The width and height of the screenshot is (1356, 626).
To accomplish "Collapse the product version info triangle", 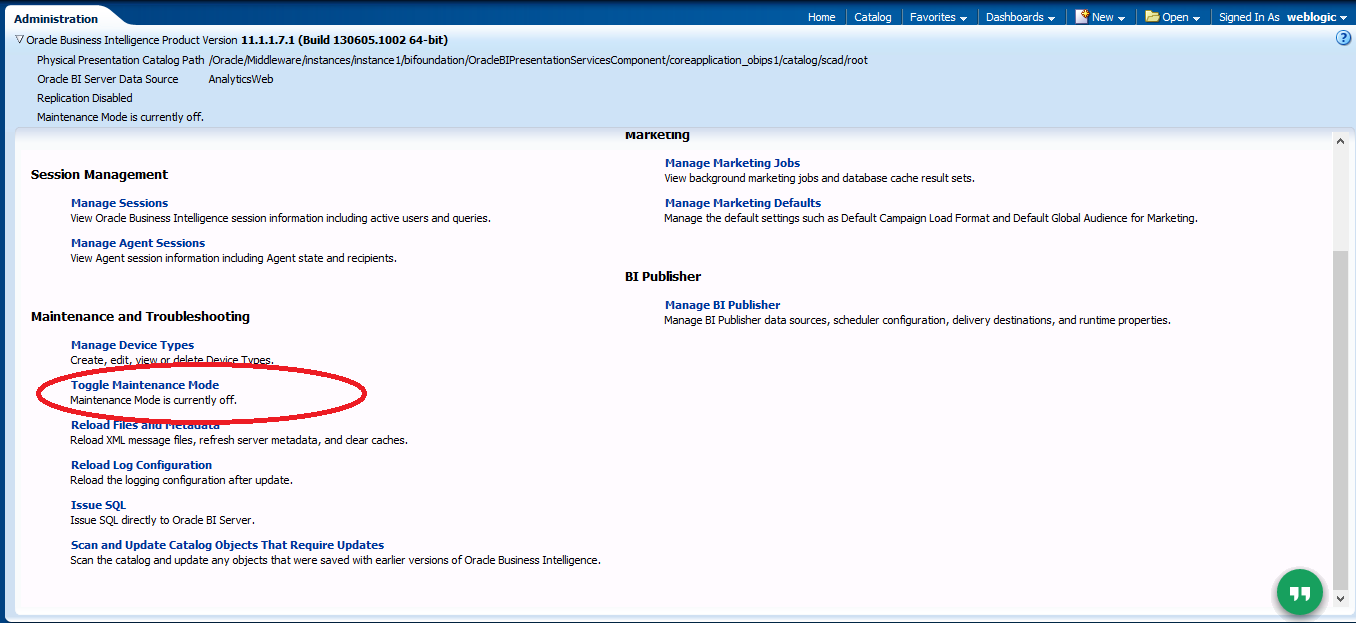I will coord(20,40).
